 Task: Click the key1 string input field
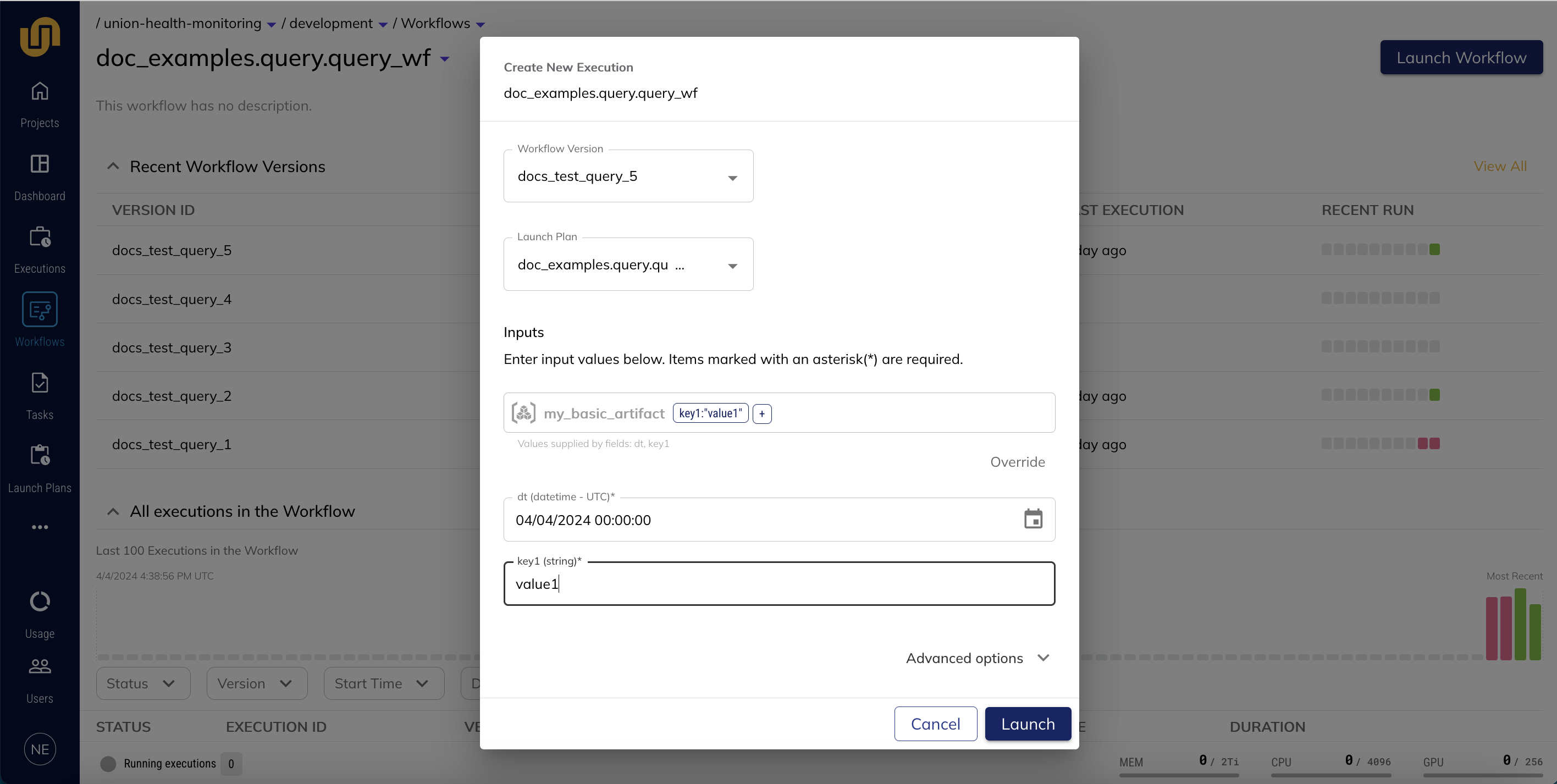click(779, 583)
